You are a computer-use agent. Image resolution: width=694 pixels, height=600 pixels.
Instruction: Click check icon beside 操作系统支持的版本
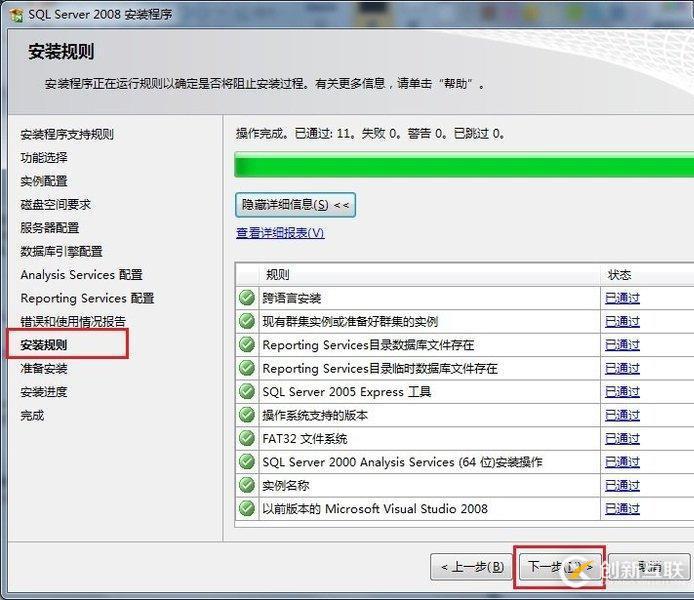tap(247, 415)
